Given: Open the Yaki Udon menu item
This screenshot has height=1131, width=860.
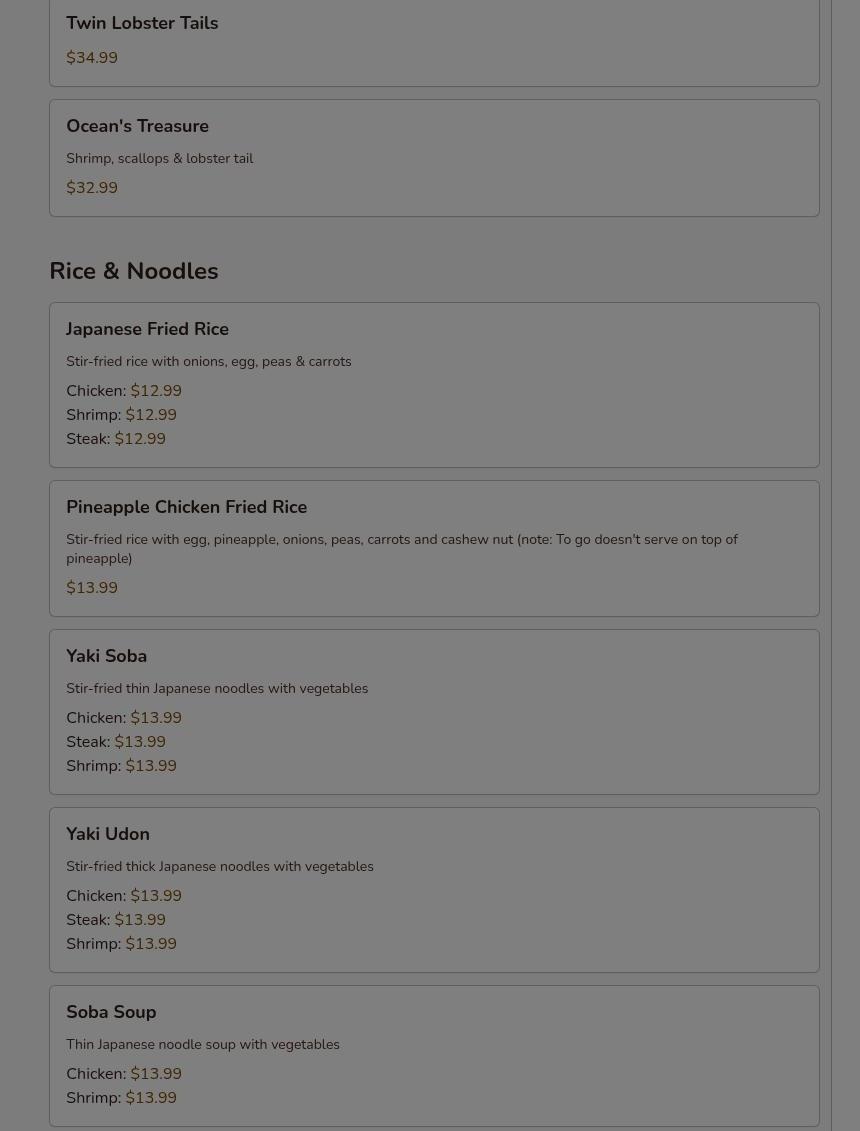Looking at the screenshot, I should [108, 834].
